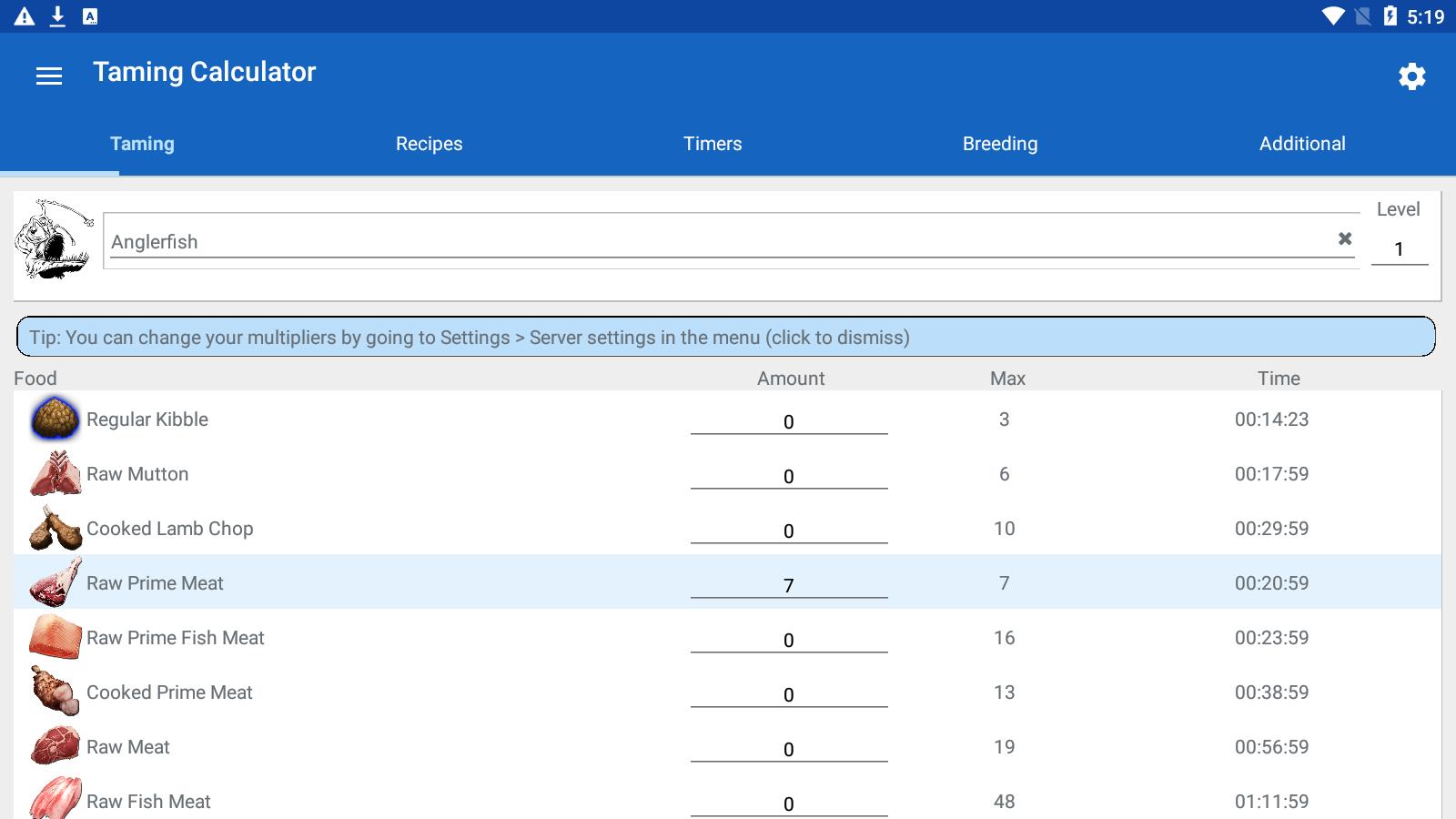Image resolution: width=1456 pixels, height=819 pixels.
Task: Tap the warning icon in status bar
Action: point(25,16)
